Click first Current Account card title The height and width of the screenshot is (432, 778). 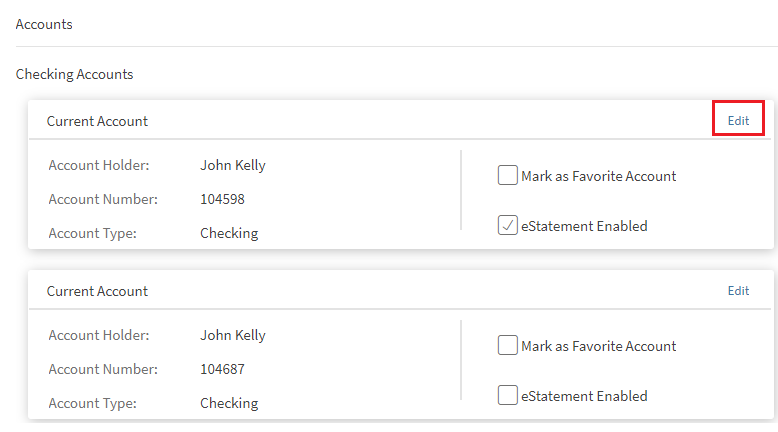[x=97, y=121]
